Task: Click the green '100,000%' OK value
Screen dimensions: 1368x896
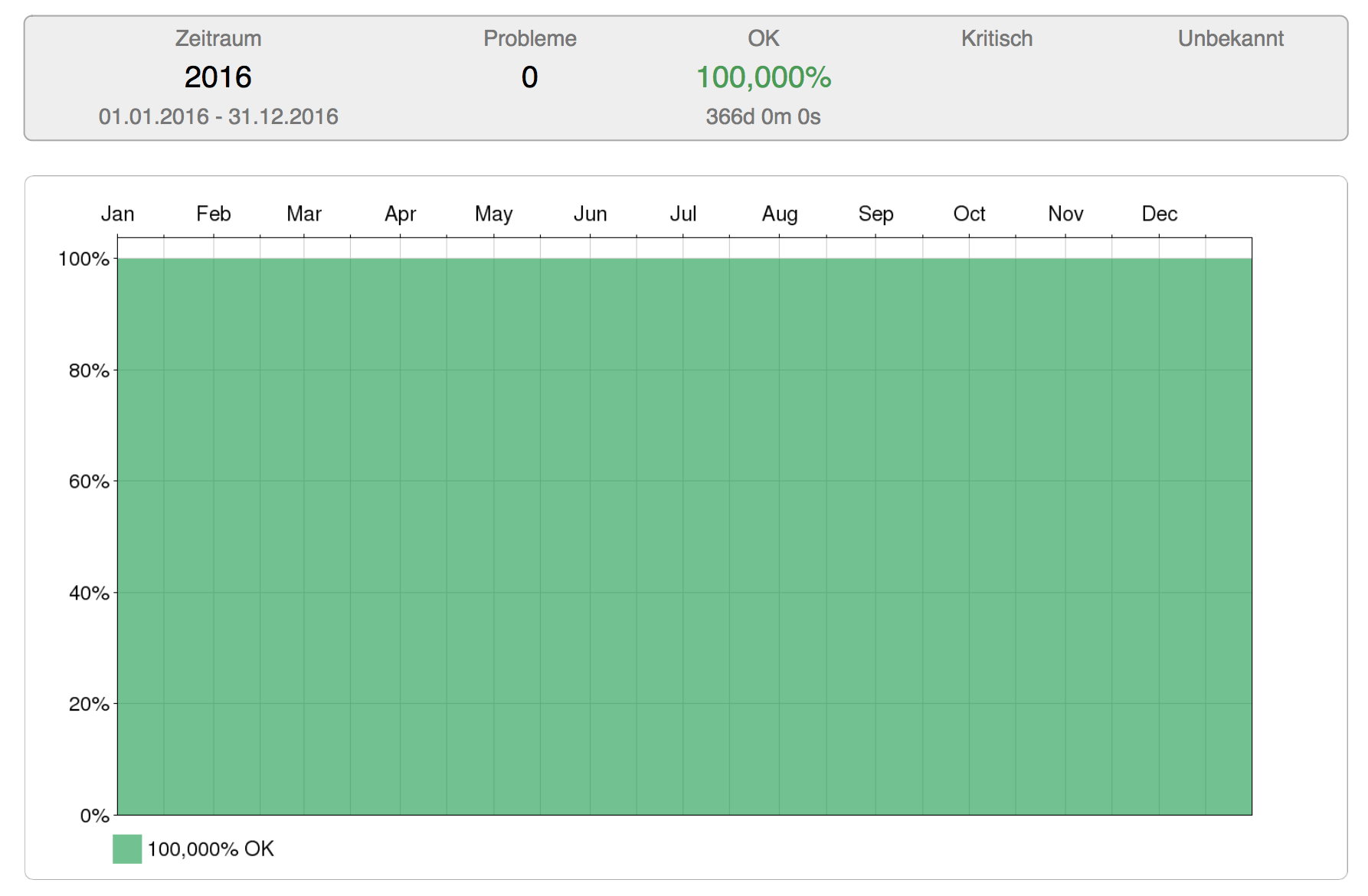Action: coord(764,77)
